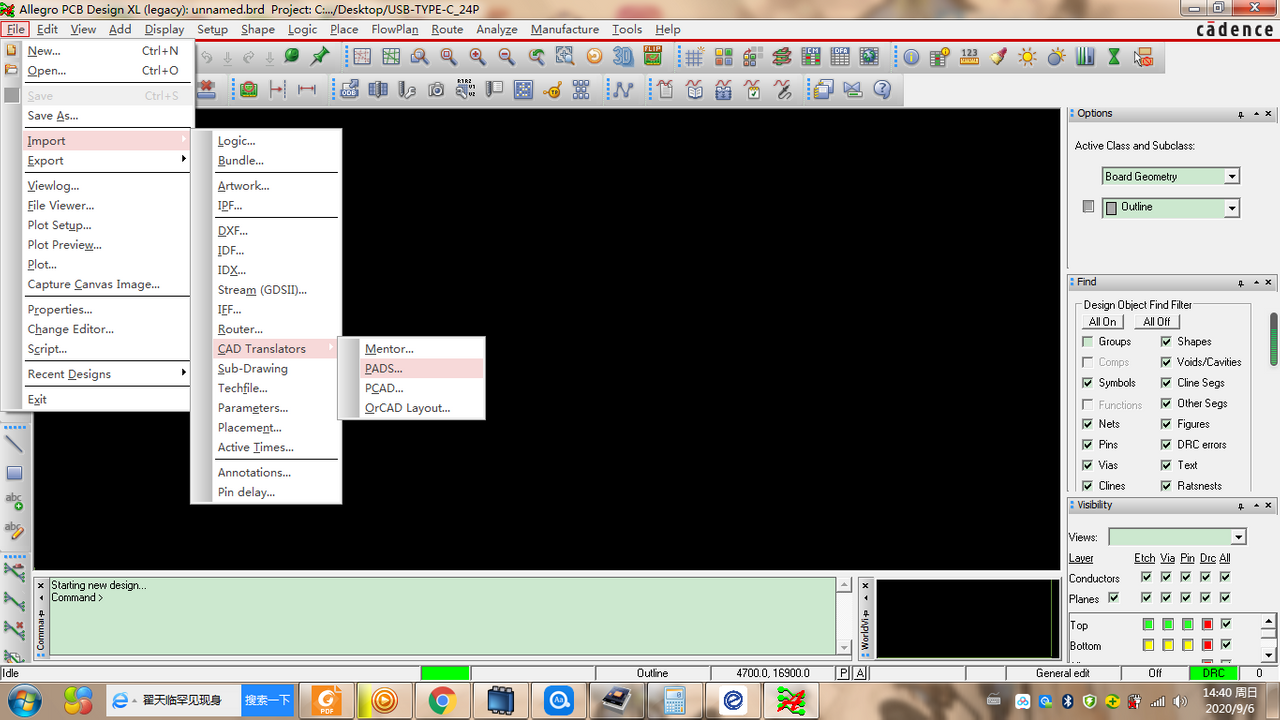1280x720 pixels.
Task: Click the green pushpin toolbar icon
Action: point(320,57)
